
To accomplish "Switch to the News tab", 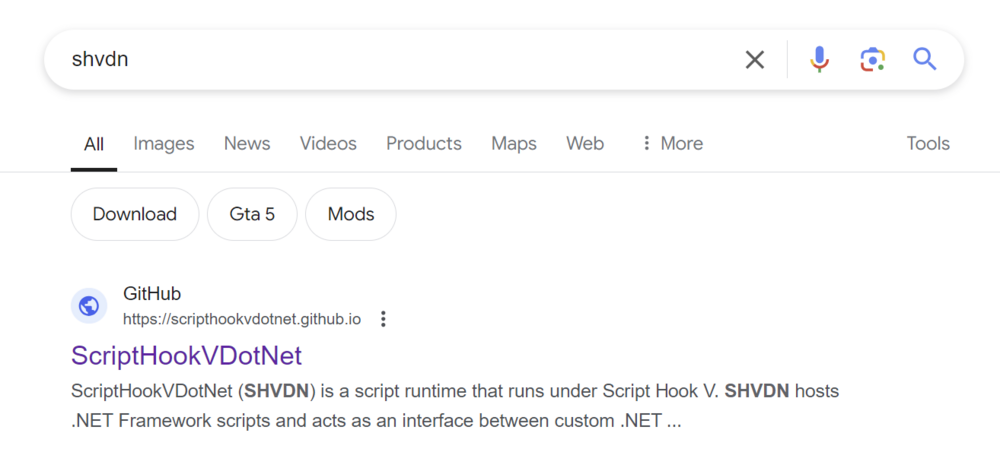I will 247,144.
